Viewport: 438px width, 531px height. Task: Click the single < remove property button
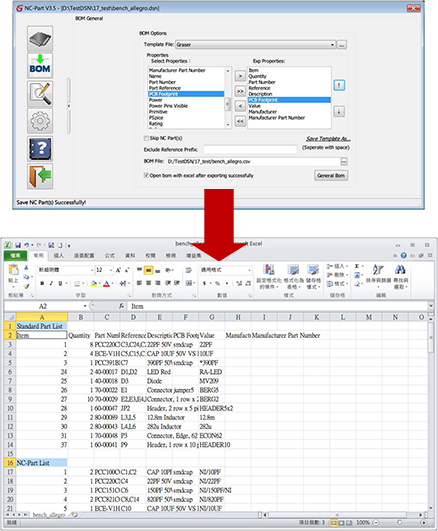tap(240, 106)
